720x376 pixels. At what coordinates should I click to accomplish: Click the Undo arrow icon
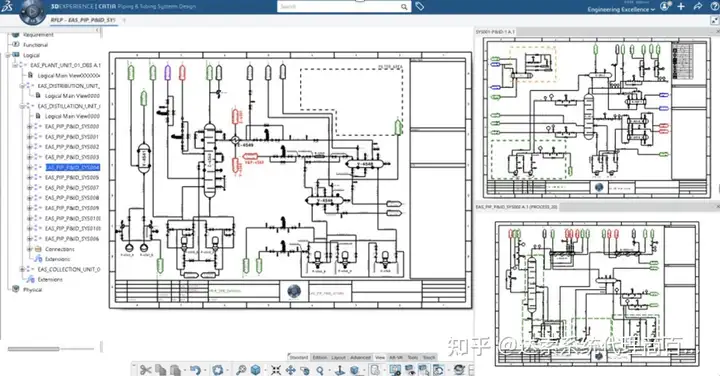(196, 370)
